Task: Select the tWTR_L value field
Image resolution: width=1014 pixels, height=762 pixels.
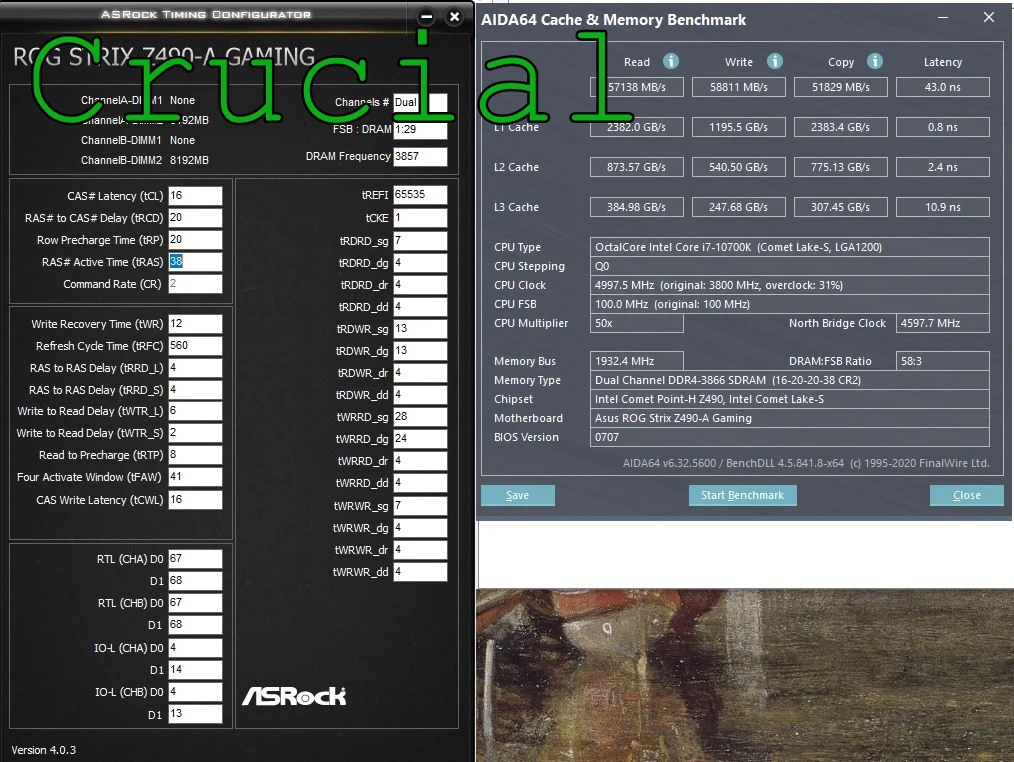Action: 195,411
